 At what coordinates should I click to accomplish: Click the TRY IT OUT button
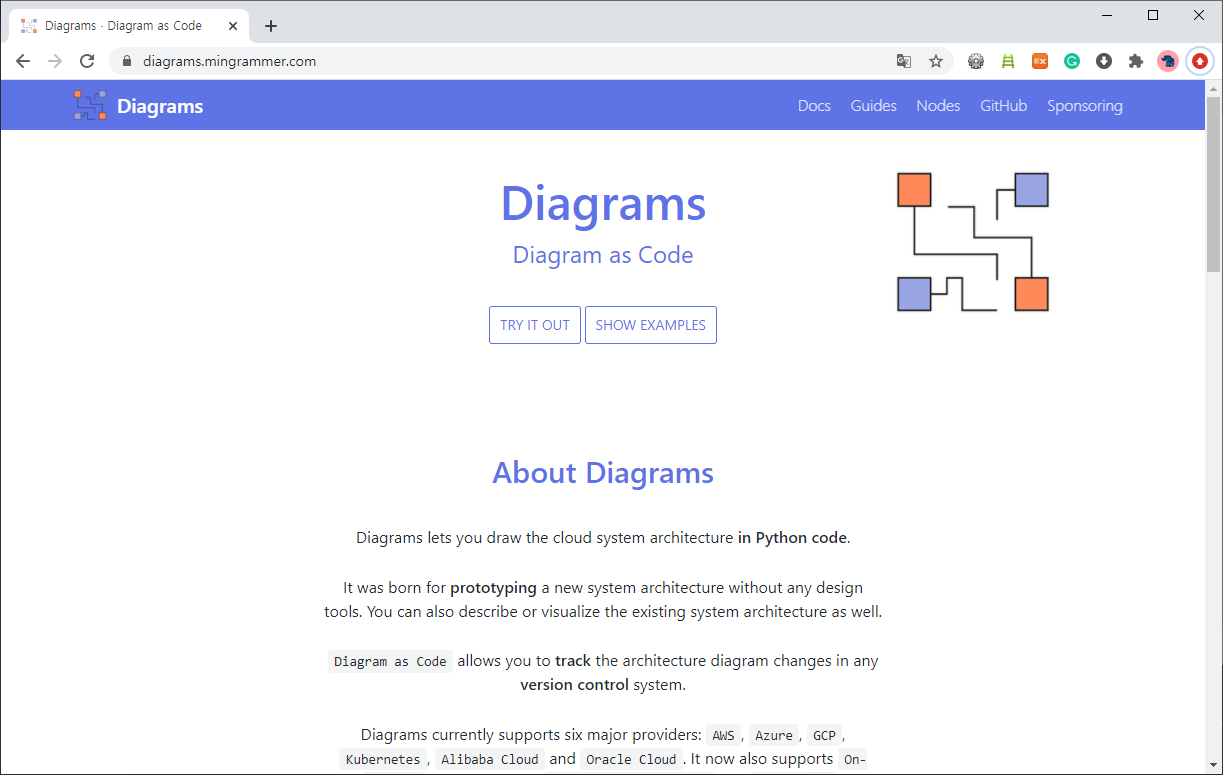coord(535,325)
